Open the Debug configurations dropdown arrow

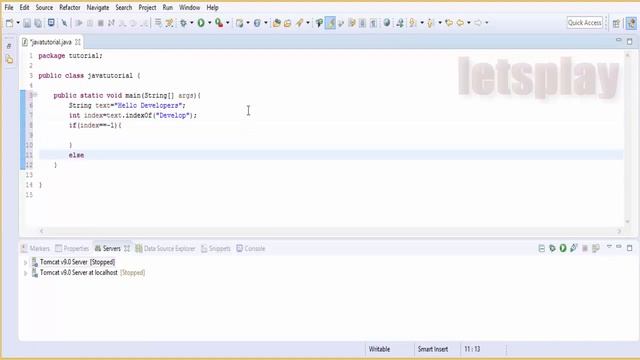click(191, 23)
